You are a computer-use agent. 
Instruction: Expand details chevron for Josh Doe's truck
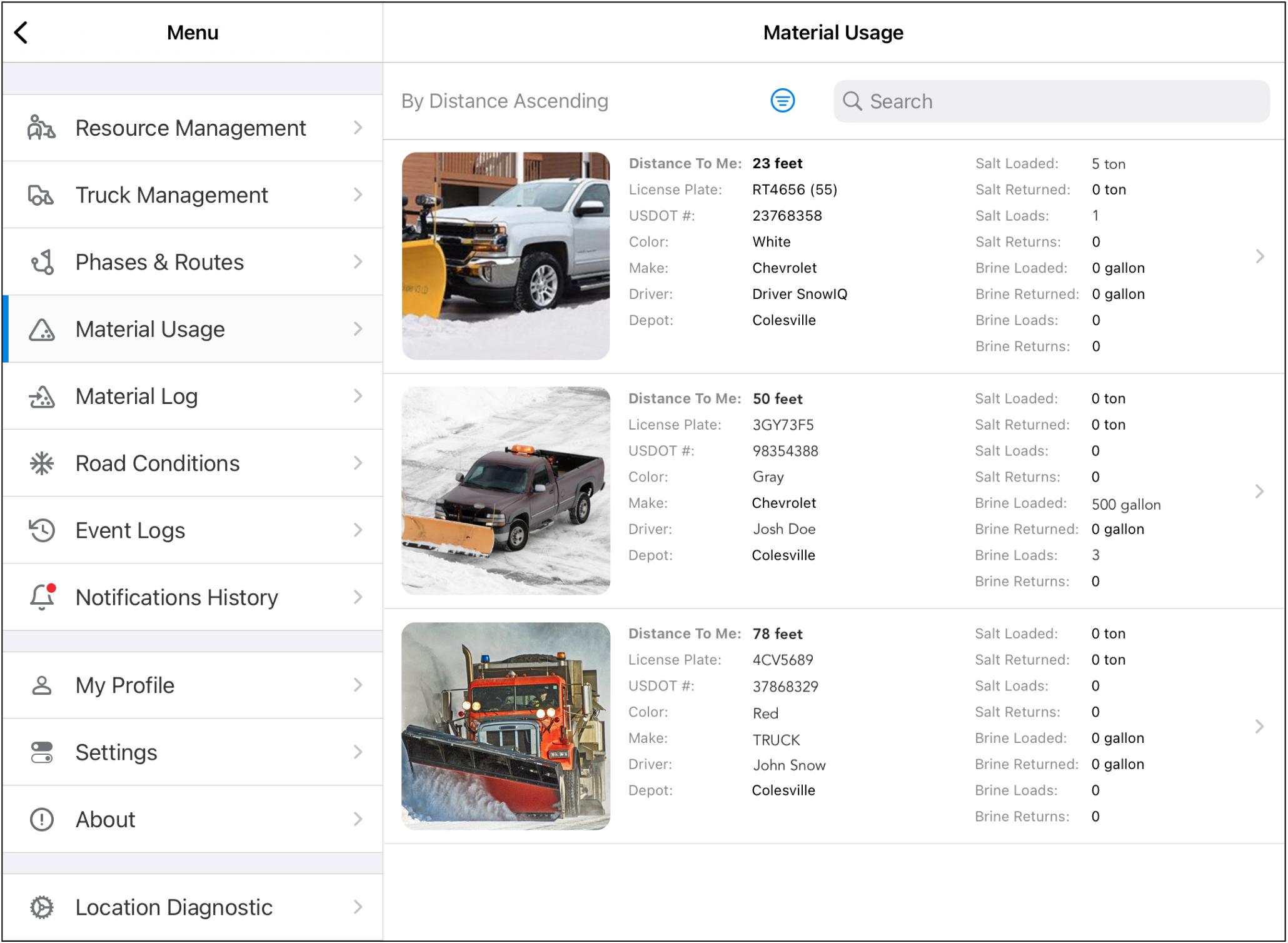pyautogui.click(x=1259, y=492)
